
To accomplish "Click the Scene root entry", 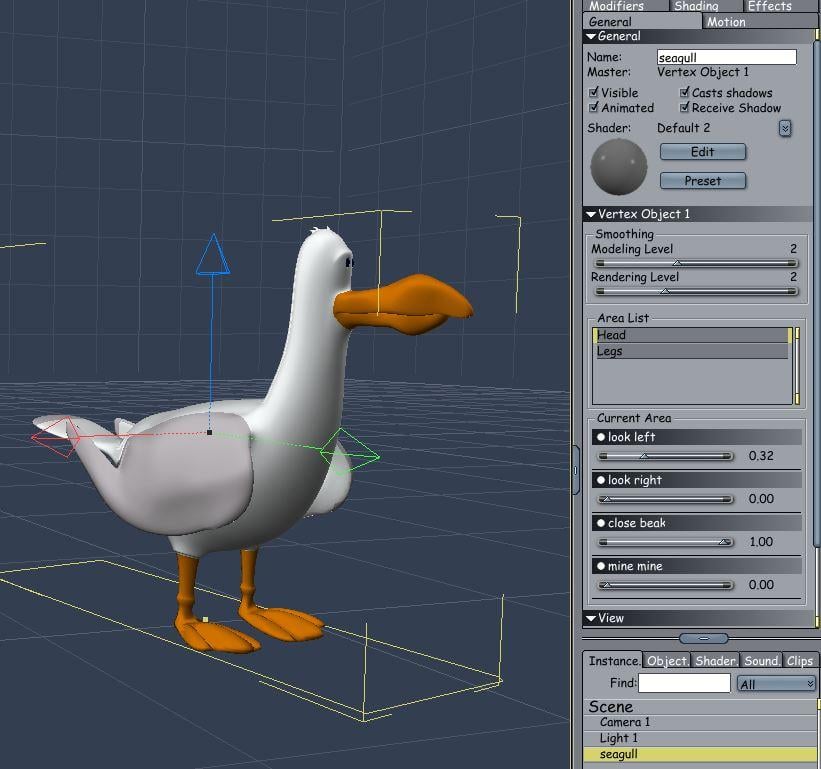I will pyautogui.click(x=700, y=707).
